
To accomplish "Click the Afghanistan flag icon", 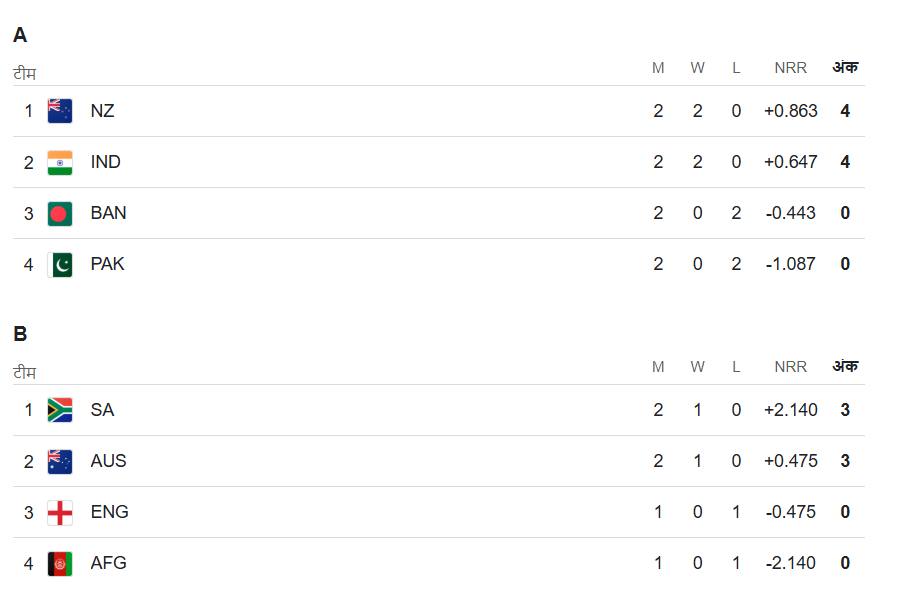I will coord(60,563).
